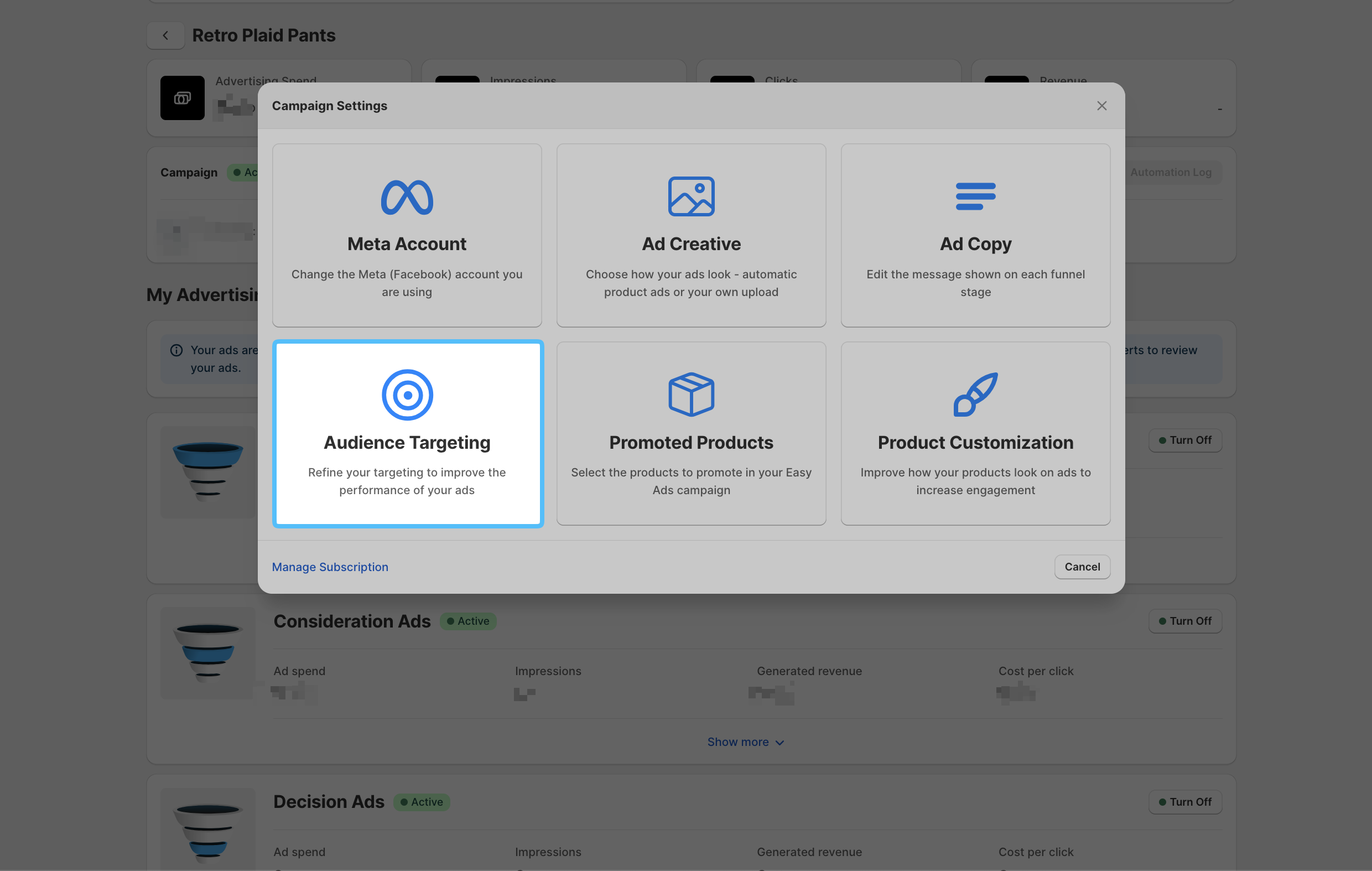The height and width of the screenshot is (871, 1372).
Task: Click the Cancel button
Action: pos(1082,567)
